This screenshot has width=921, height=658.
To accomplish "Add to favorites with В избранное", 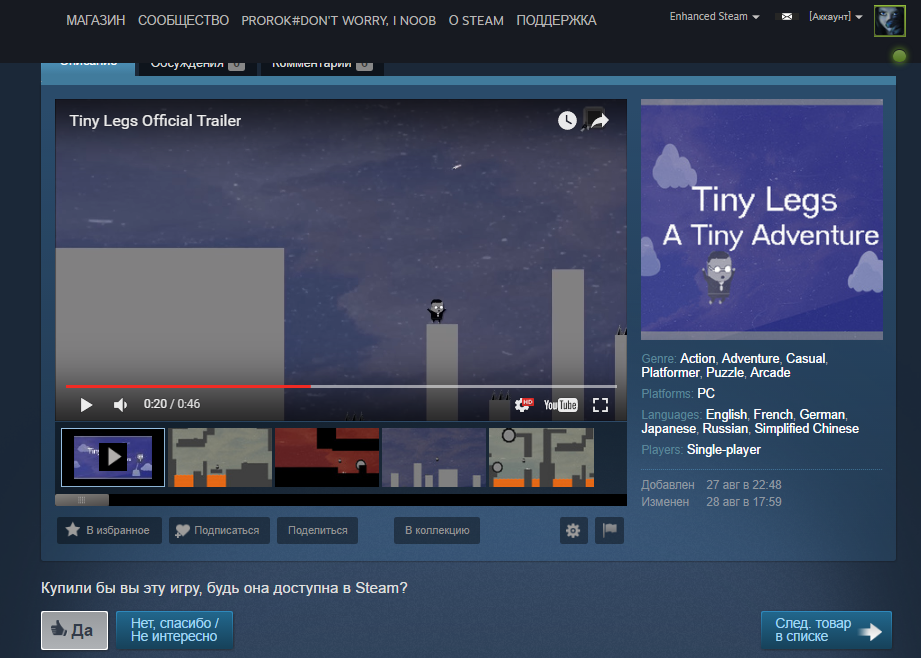I will (x=109, y=530).
